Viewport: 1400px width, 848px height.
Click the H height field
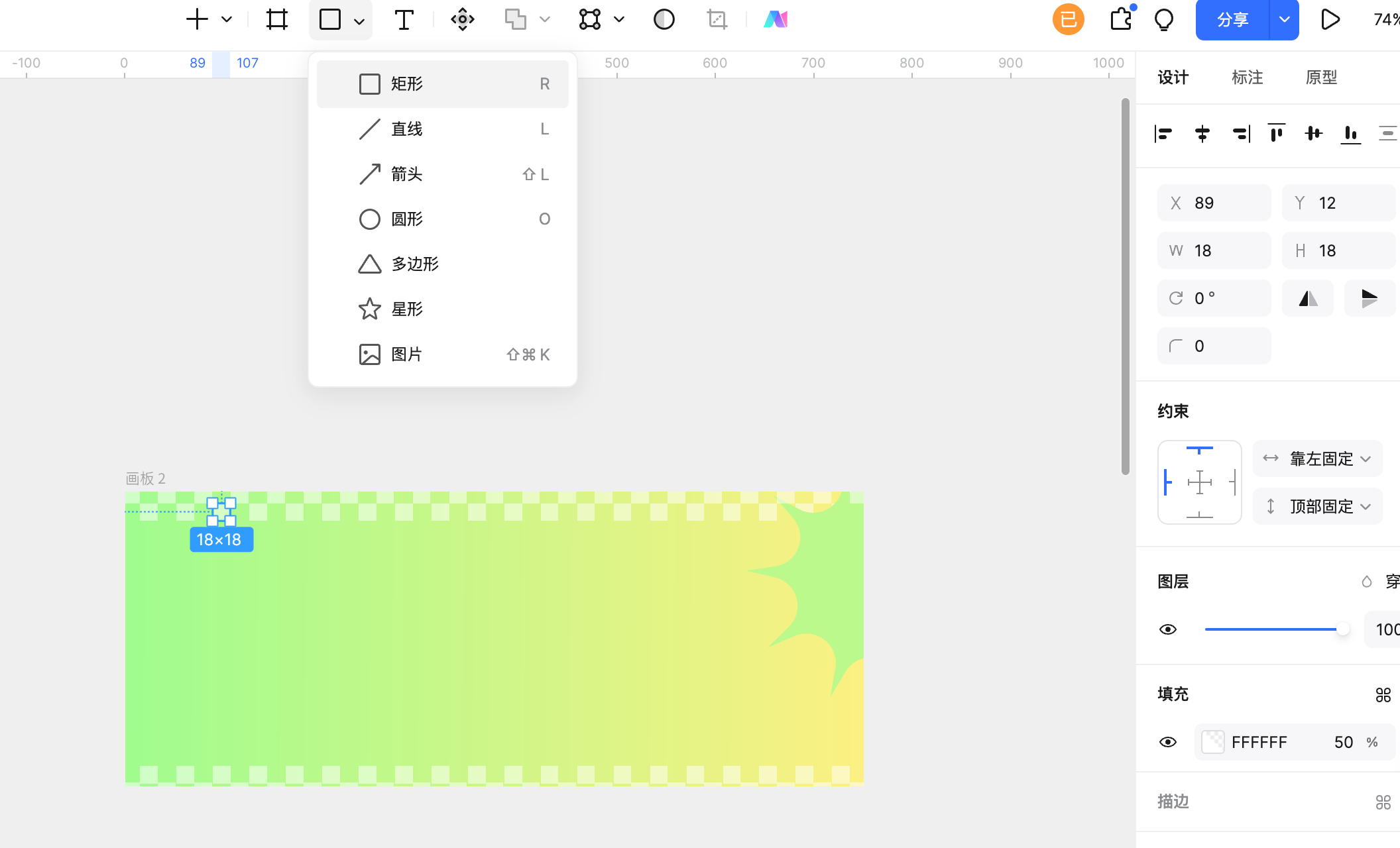[x=1339, y=250]
